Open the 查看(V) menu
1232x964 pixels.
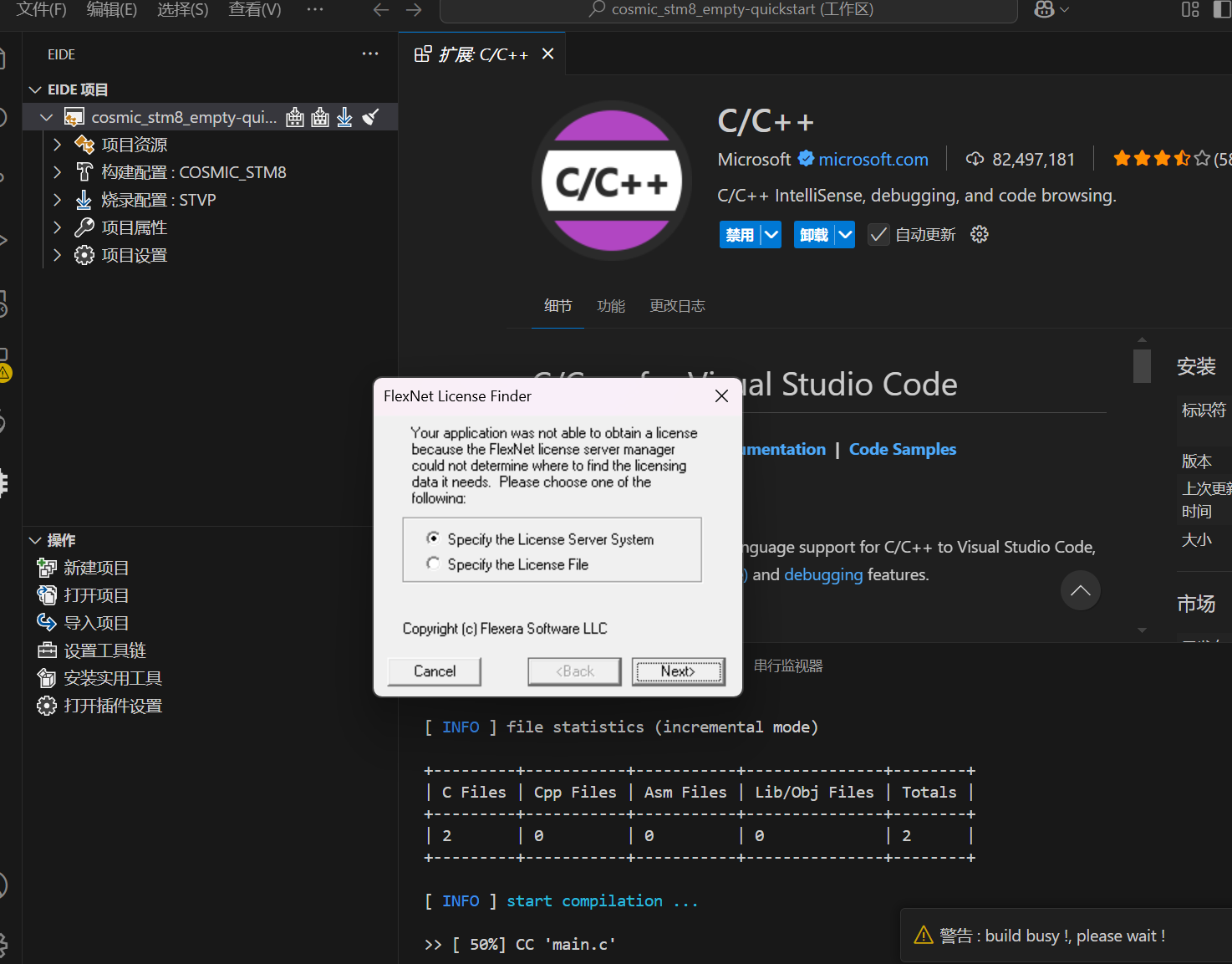(x=255, y=9)
